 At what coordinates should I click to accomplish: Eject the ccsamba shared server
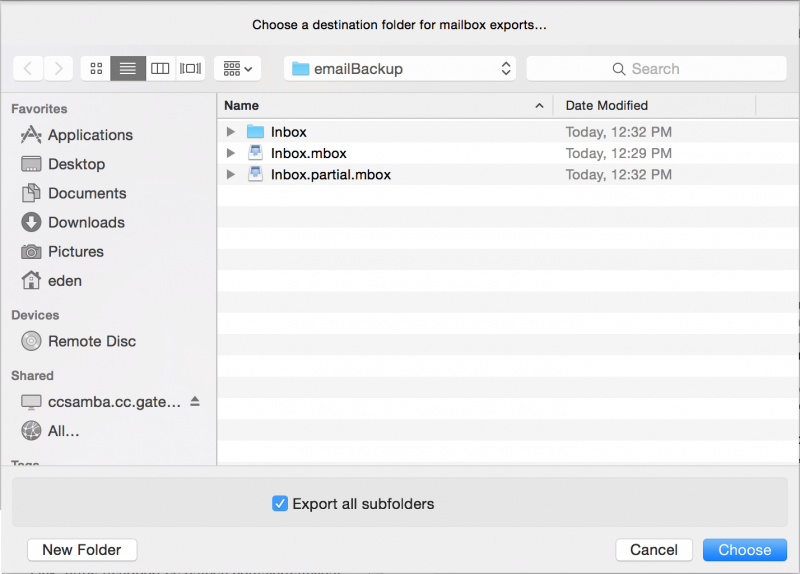click(x=195, y=401)
